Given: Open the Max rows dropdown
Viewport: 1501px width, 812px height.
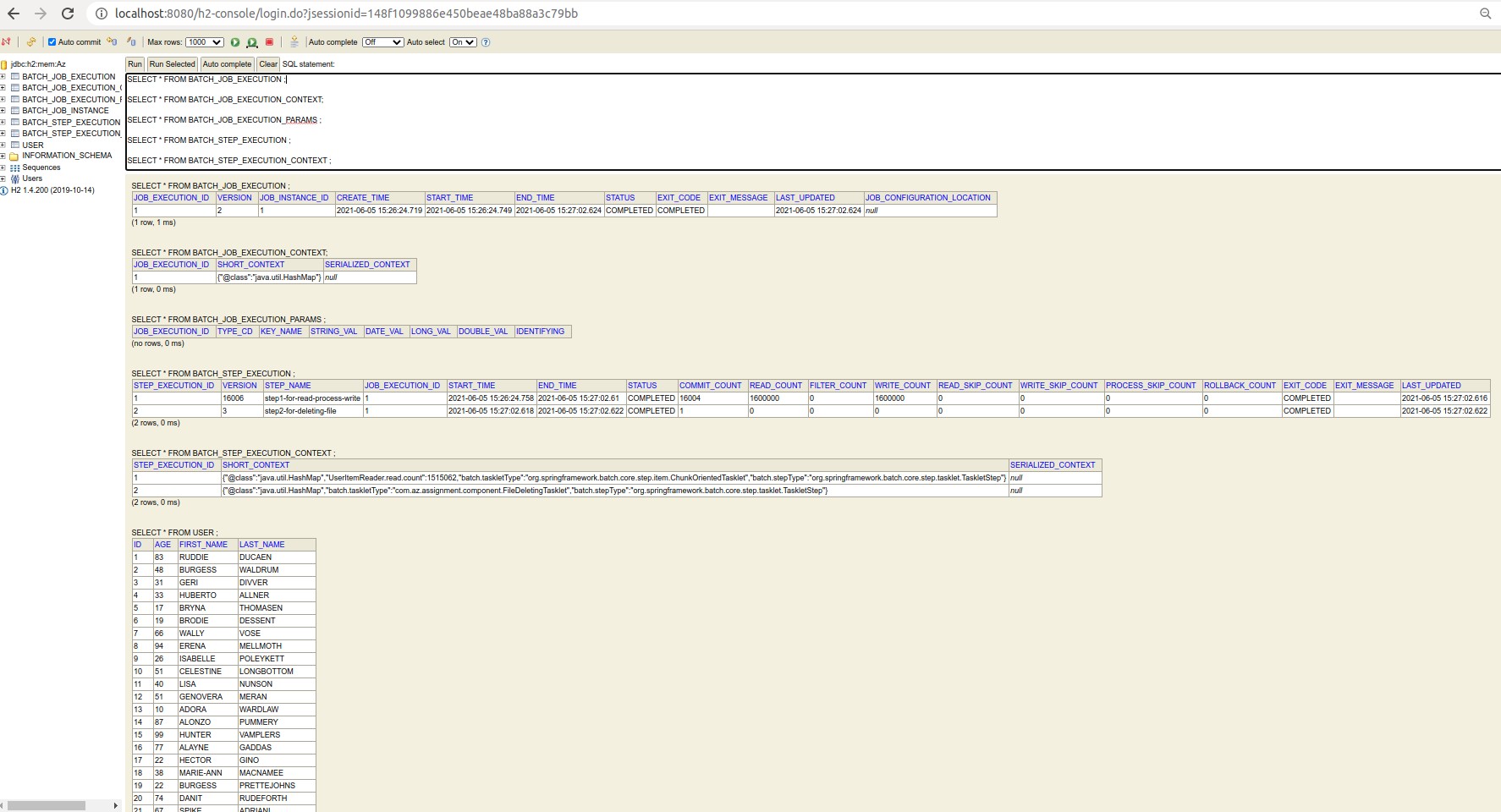Looking at the screenshot, I should (x=205, y=42).
